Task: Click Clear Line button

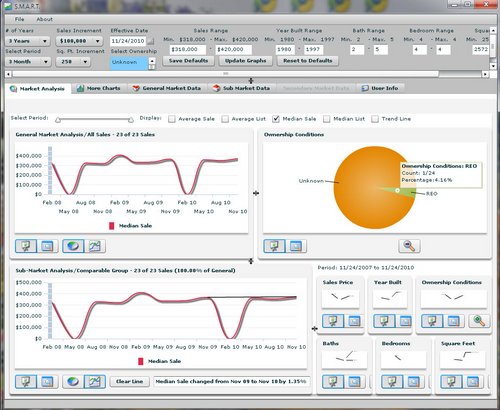Action: coord(129,381)
